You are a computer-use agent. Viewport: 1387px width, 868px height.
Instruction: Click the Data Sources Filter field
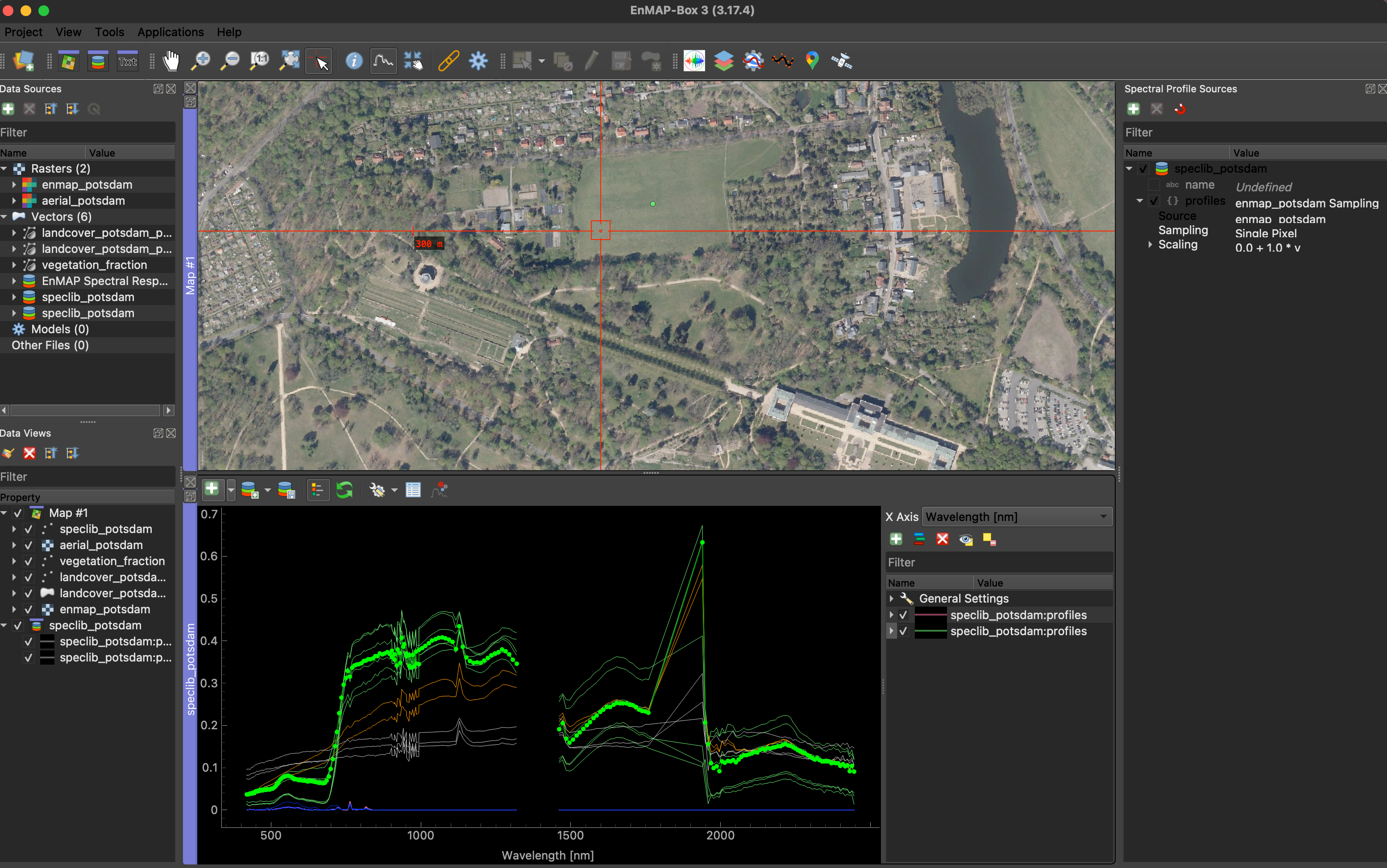coord(87,132)
